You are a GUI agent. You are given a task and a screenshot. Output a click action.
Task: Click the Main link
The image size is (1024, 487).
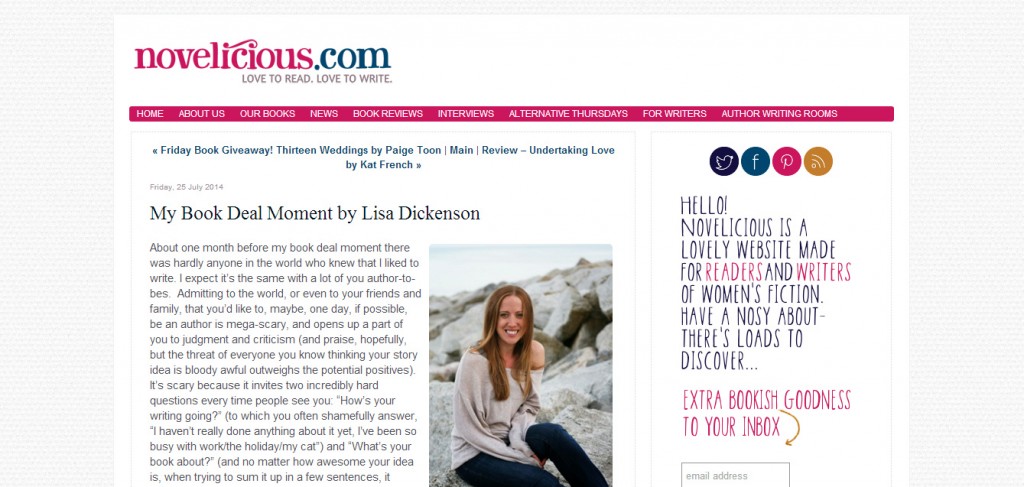coord(461,150)
